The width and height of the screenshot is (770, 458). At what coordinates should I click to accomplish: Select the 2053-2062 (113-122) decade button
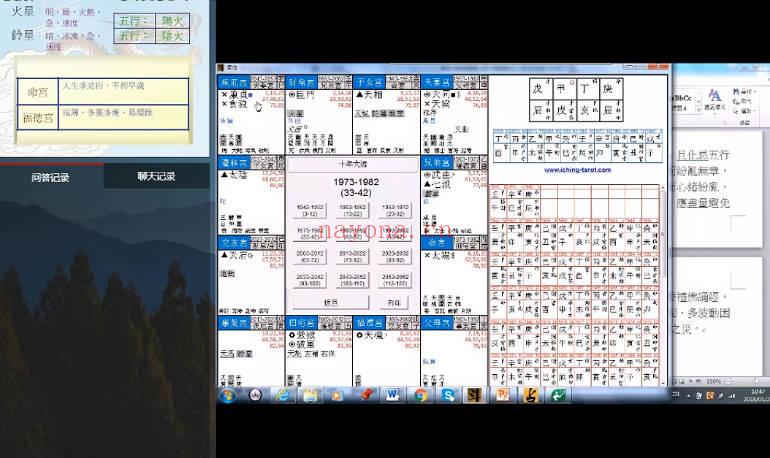point(395,280)
